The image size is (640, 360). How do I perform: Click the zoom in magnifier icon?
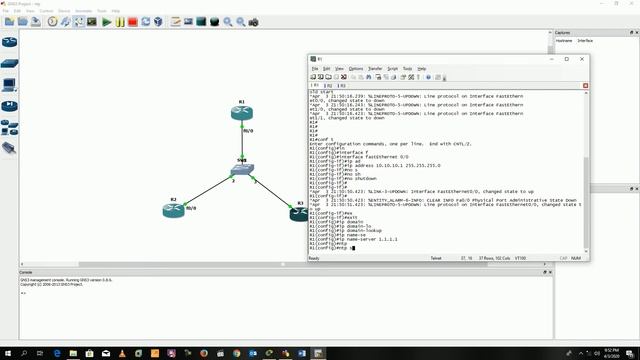point(228,22)
